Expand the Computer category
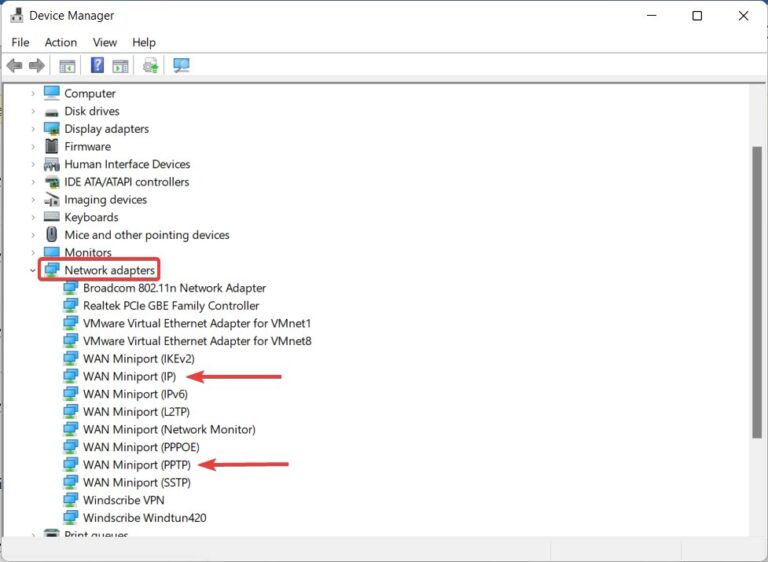This screenshot has width=768, height=562. [33, 93]
